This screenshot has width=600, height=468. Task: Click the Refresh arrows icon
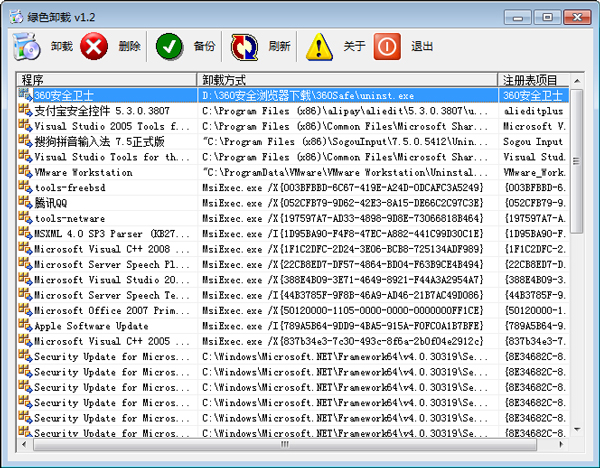[x=244, y=47]
